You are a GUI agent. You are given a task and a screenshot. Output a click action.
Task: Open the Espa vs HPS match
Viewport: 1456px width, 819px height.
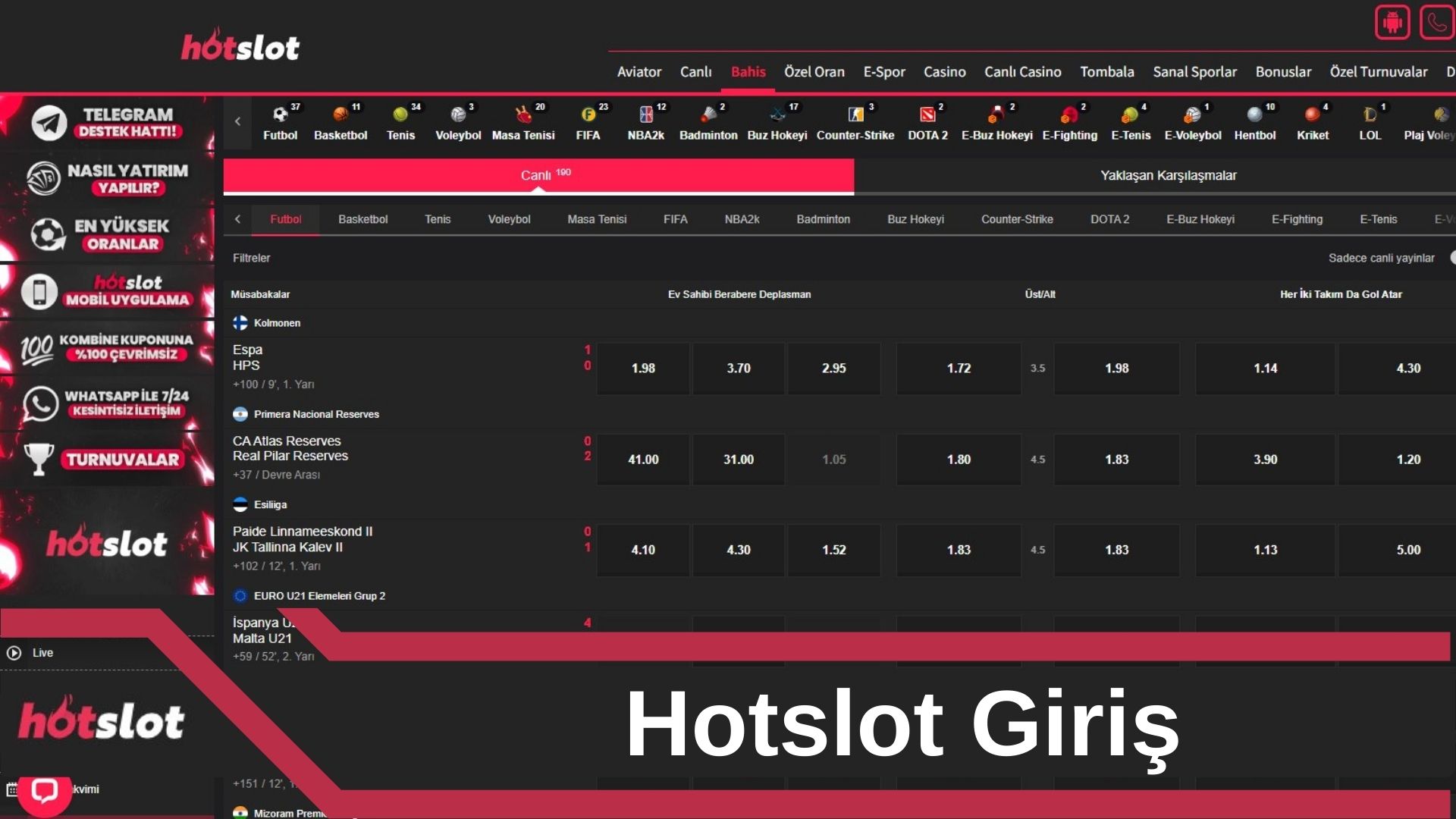point(247,358)
